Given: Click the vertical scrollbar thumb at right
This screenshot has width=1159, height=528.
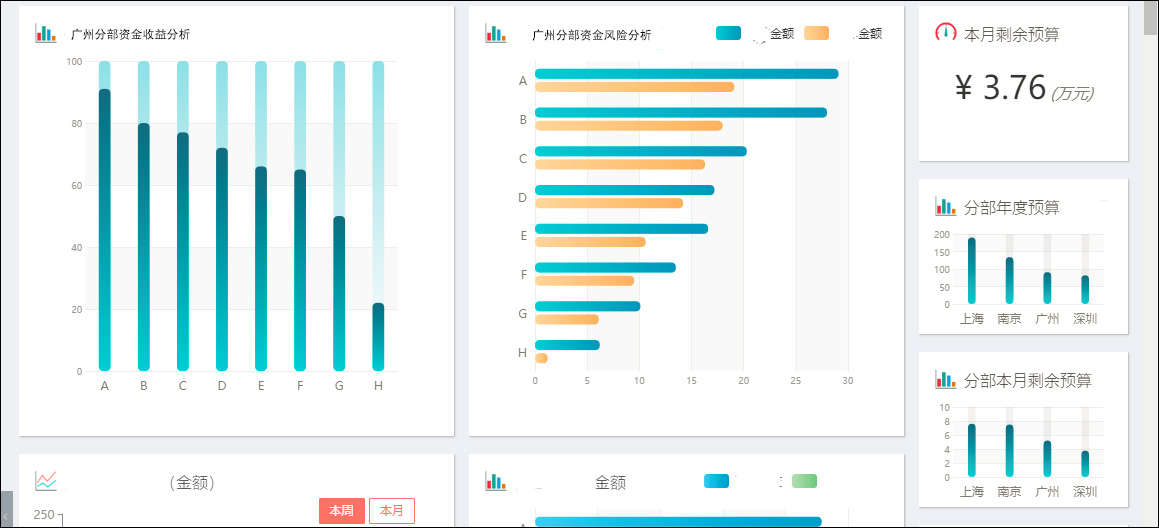Looking at the screenshot, I should [1151, 18].
